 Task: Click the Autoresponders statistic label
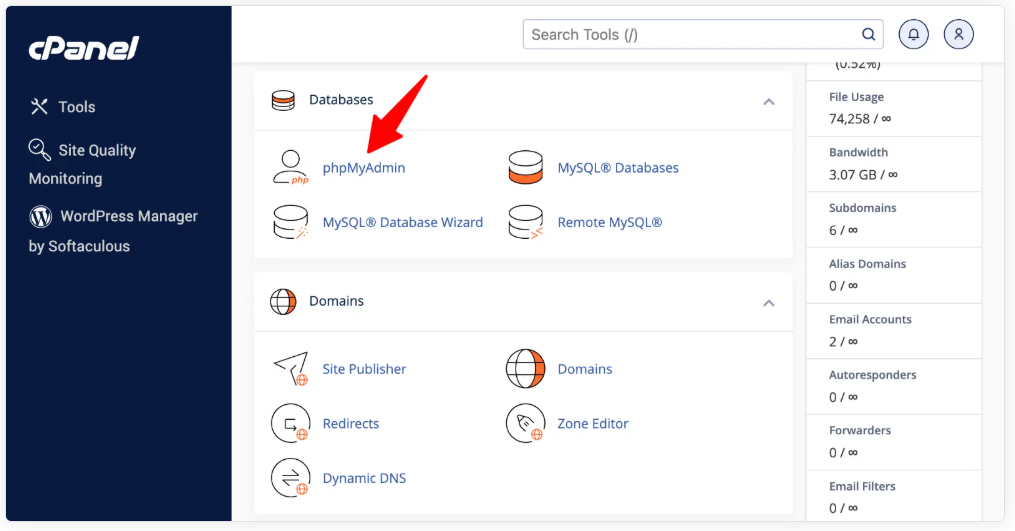(873, 375)
